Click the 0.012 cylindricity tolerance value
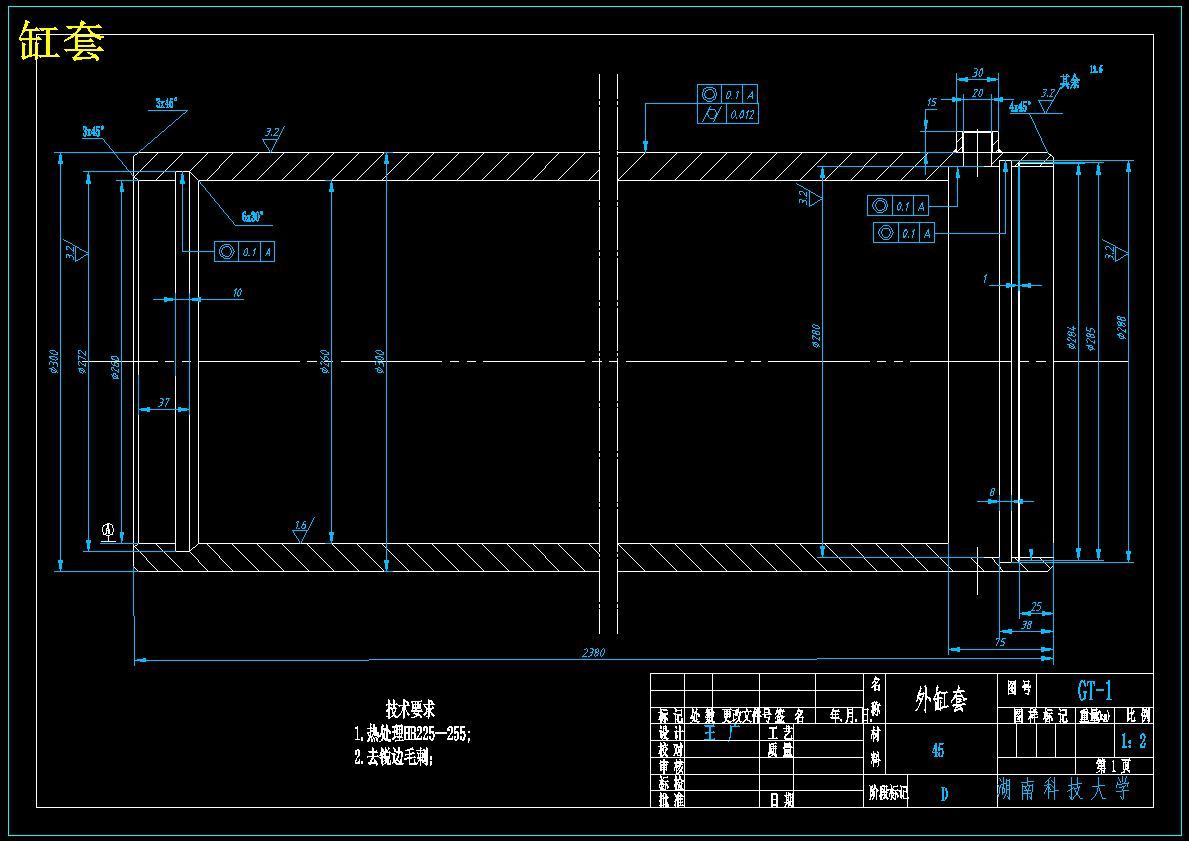The image size is (1189, 841). tap(742, 115)
